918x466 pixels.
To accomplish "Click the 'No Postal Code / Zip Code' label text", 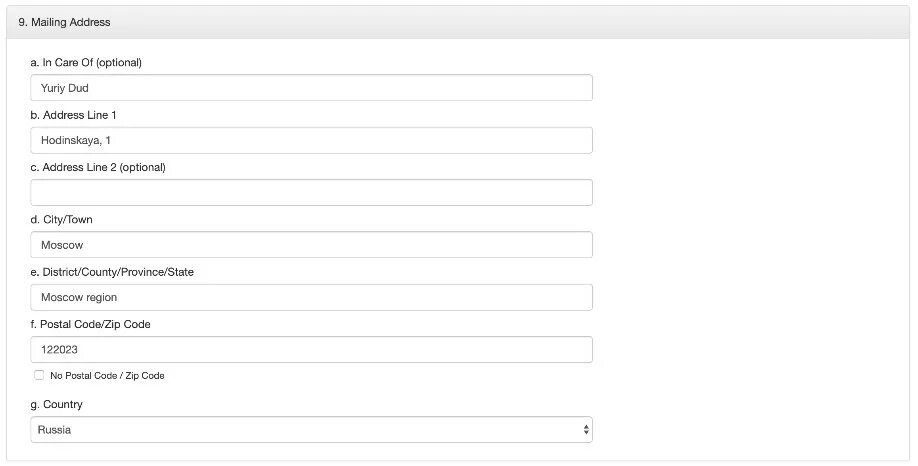I will [x=107, y=376].
